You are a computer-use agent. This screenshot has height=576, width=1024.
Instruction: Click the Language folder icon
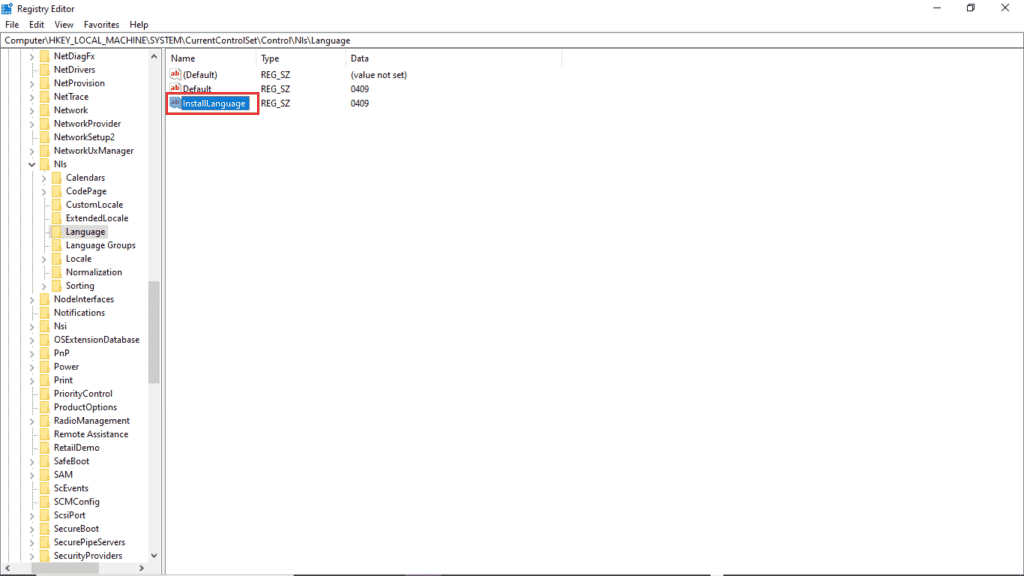pyautogui.click(x=57, y=232)
